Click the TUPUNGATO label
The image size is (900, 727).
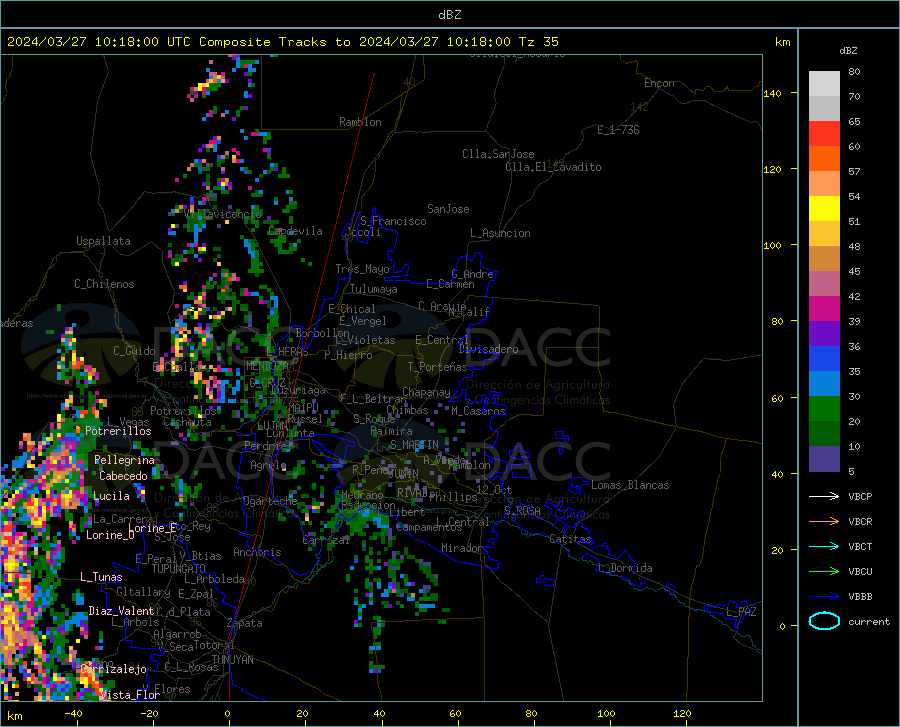(179, 569)
